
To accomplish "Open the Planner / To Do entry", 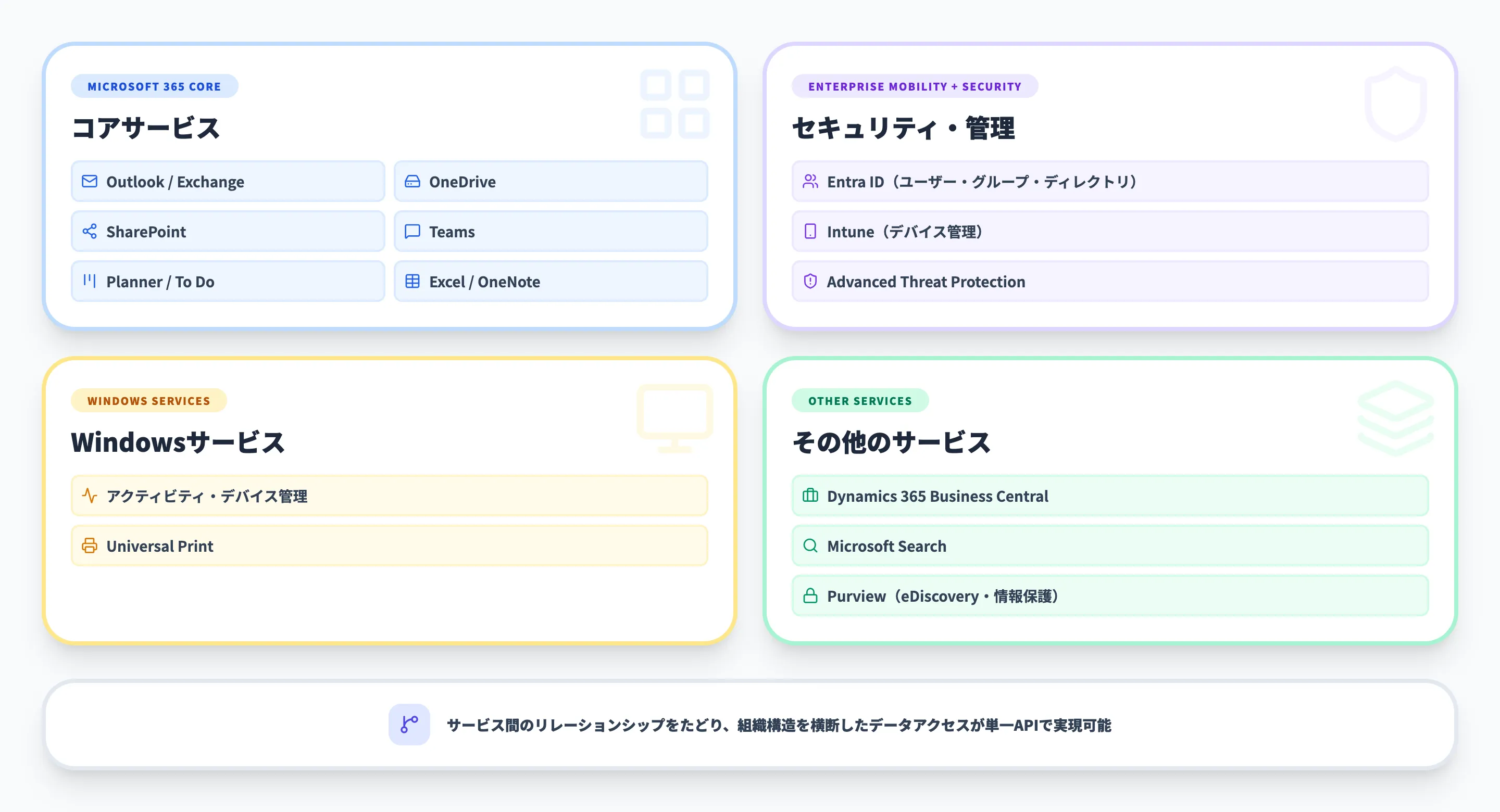I will pos(227,281).
